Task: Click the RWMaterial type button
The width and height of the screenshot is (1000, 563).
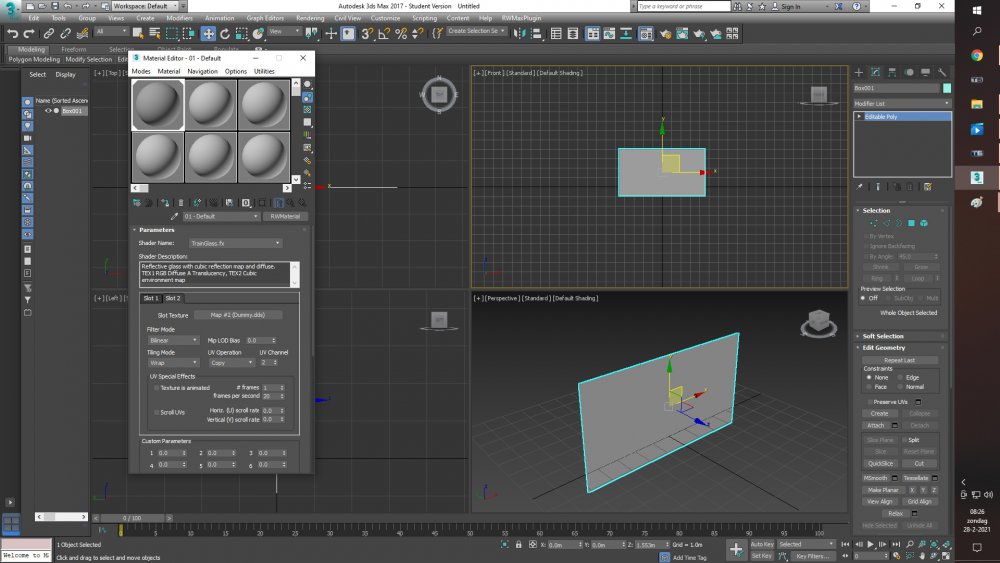Action: [286, 216]
